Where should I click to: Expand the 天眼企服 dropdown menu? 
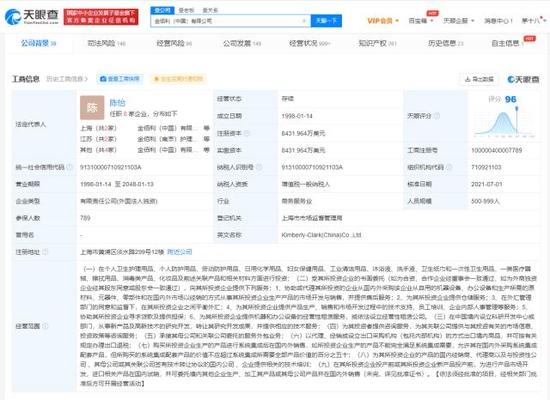coord(459,21)
